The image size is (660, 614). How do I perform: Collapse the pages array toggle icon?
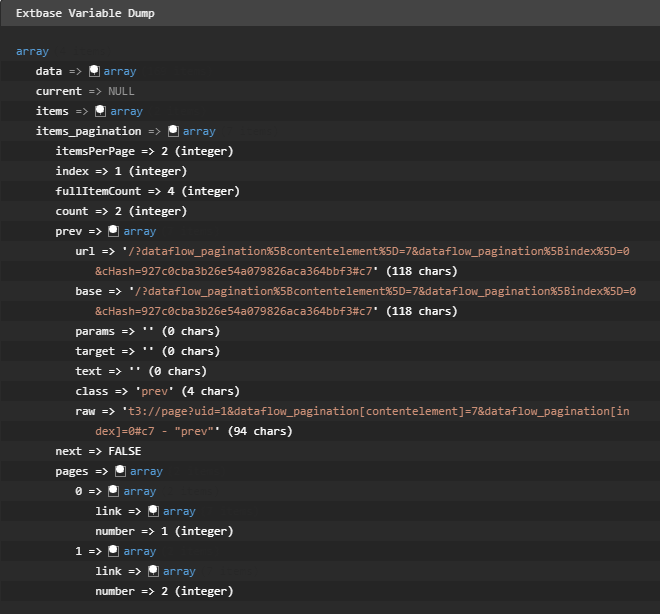coord(120,471)
